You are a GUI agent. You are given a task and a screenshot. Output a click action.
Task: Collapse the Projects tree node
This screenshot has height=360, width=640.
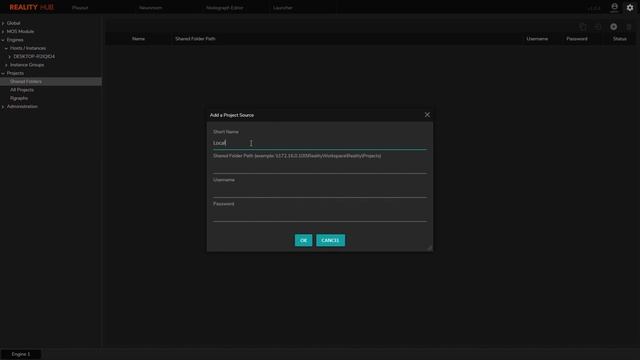3,73
